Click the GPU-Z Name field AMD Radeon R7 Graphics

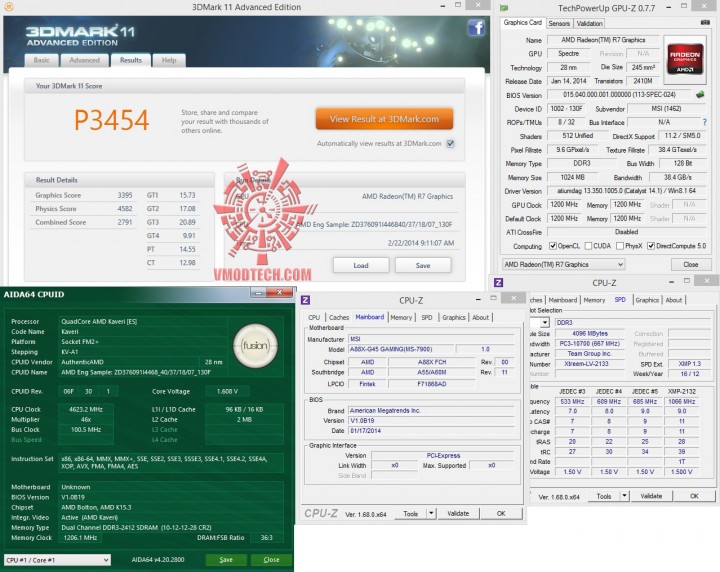click(603, 40)
